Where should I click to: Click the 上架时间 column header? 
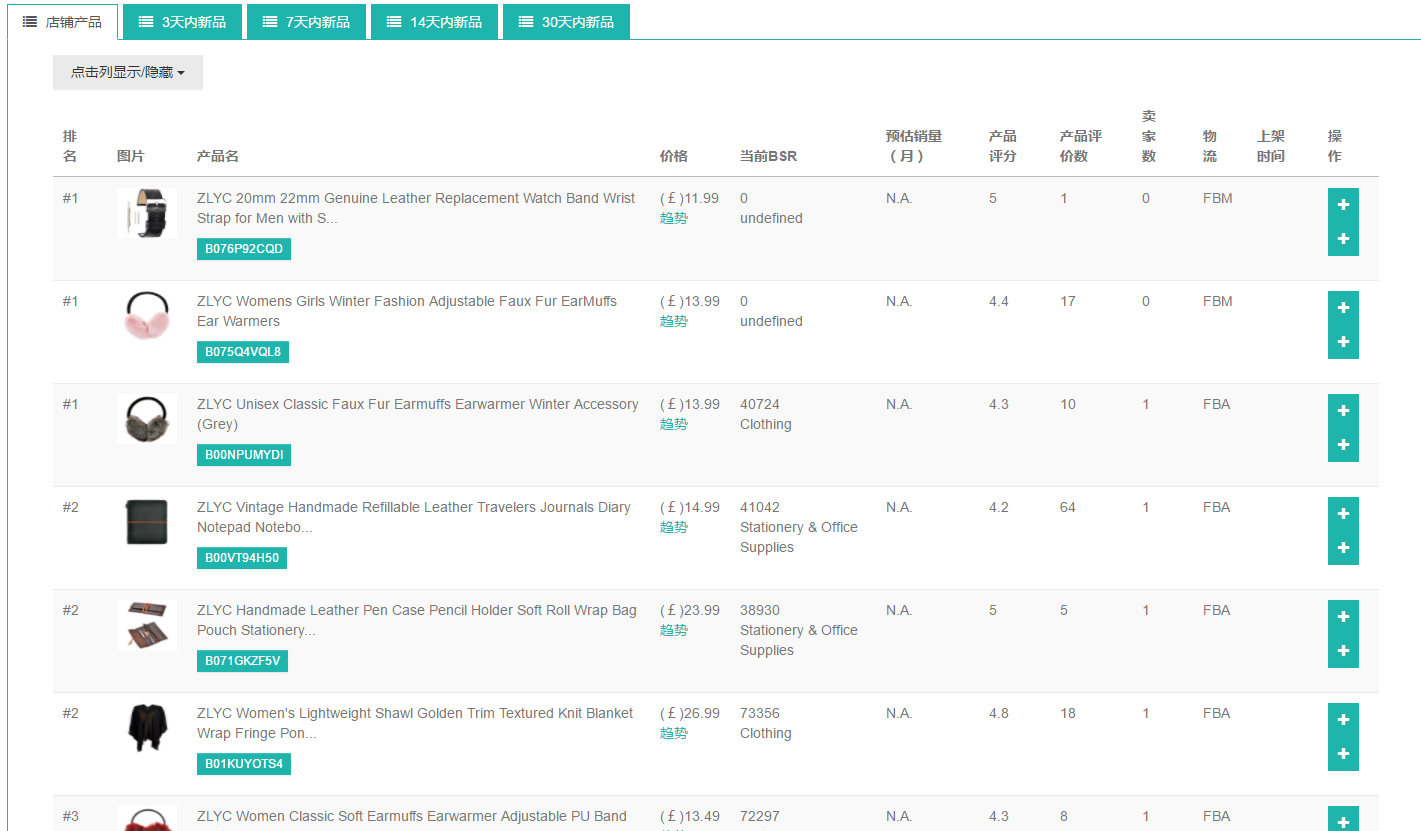(x=1271, y=146)
